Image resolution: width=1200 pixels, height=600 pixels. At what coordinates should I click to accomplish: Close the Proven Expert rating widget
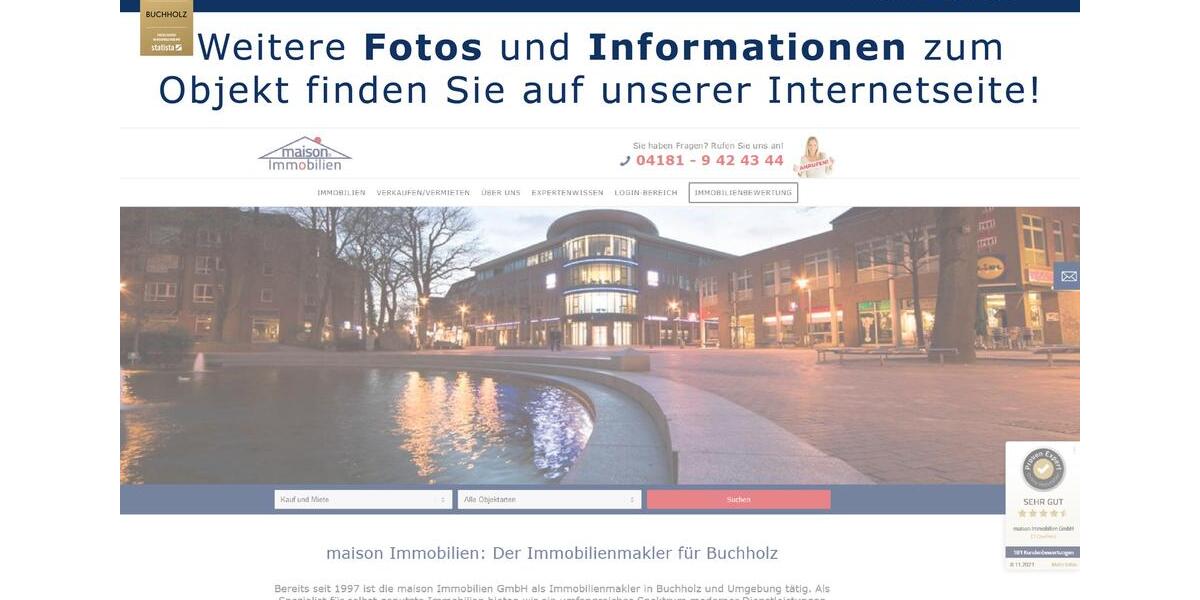(x=1074, y=449)
